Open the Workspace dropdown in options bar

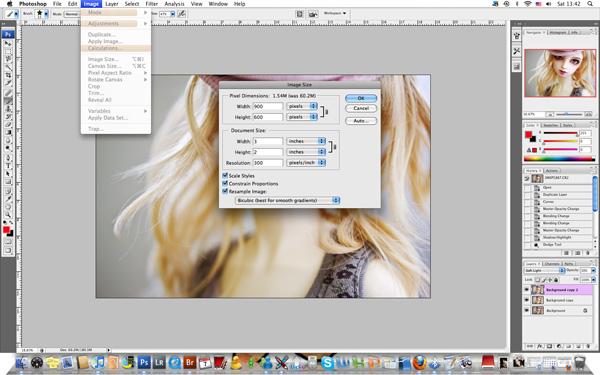tap(335, 13)
